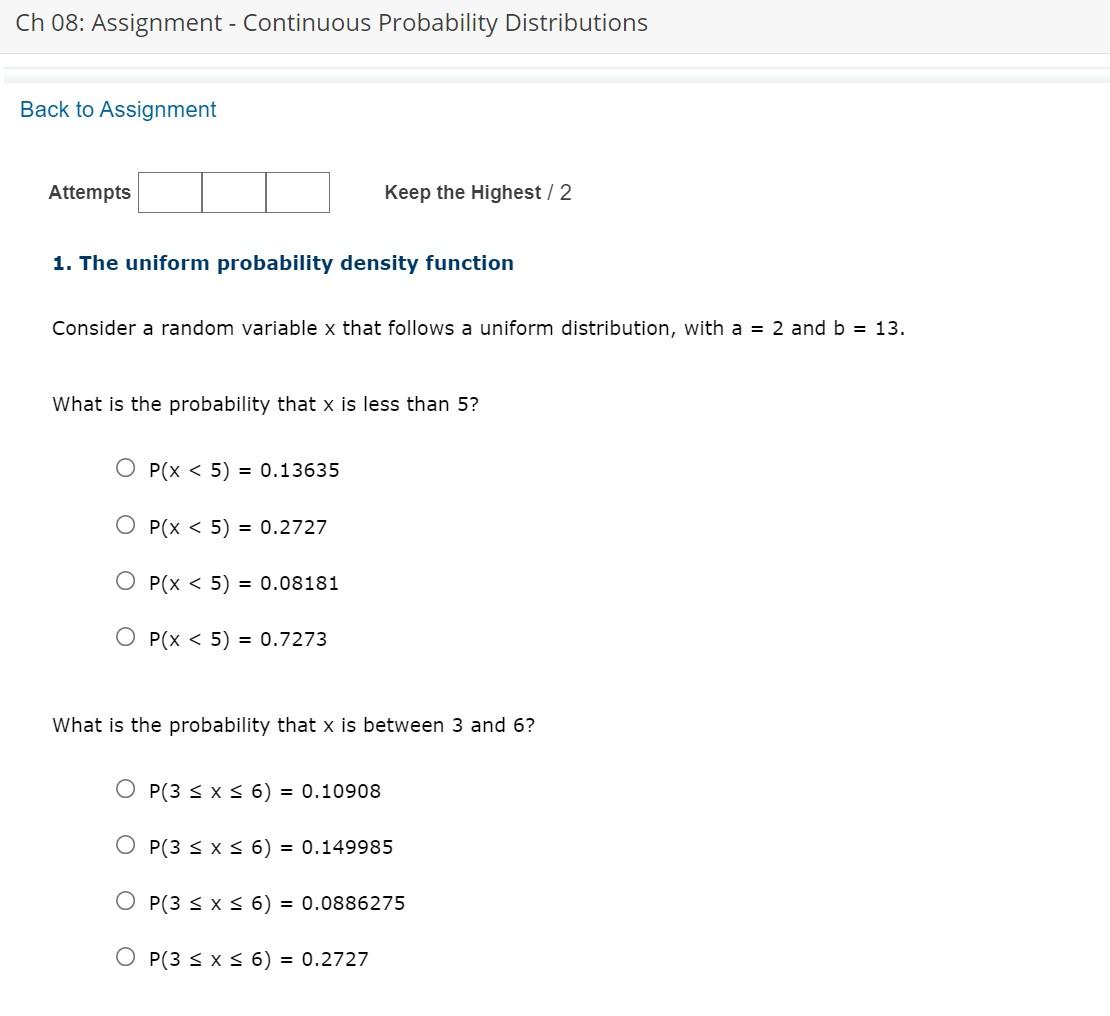Click the Attempts label text
1110x1016 pixels.
tap(89, 192)
